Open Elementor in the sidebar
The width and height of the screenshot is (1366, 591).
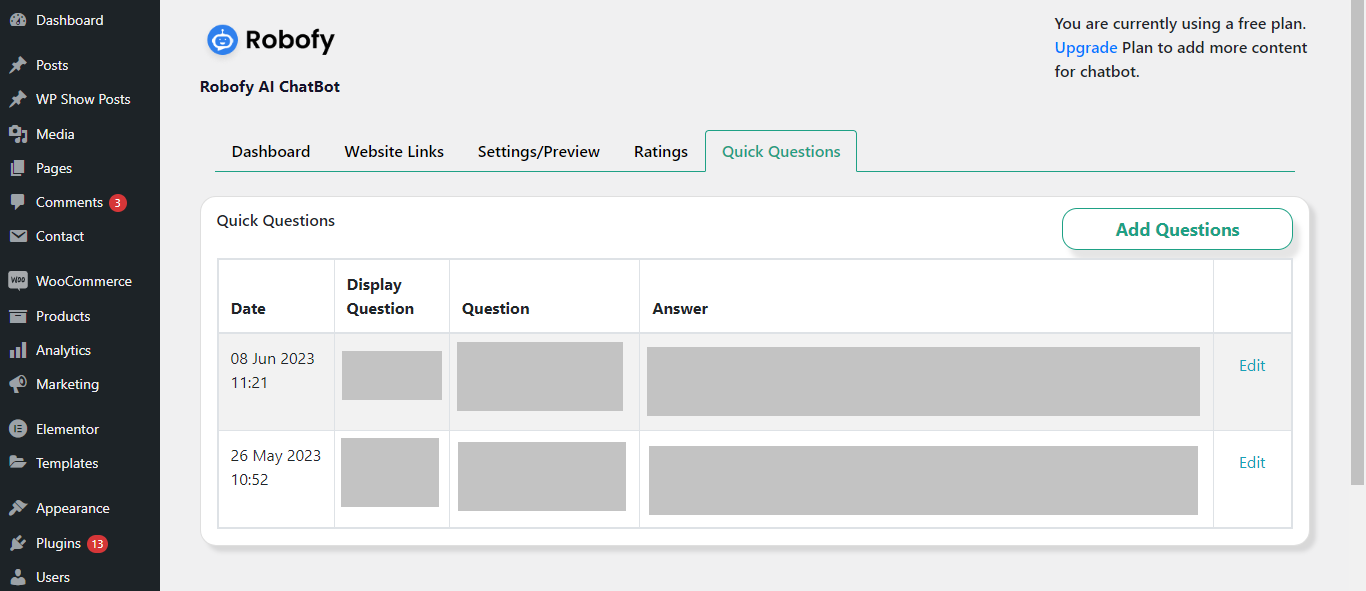67,429
